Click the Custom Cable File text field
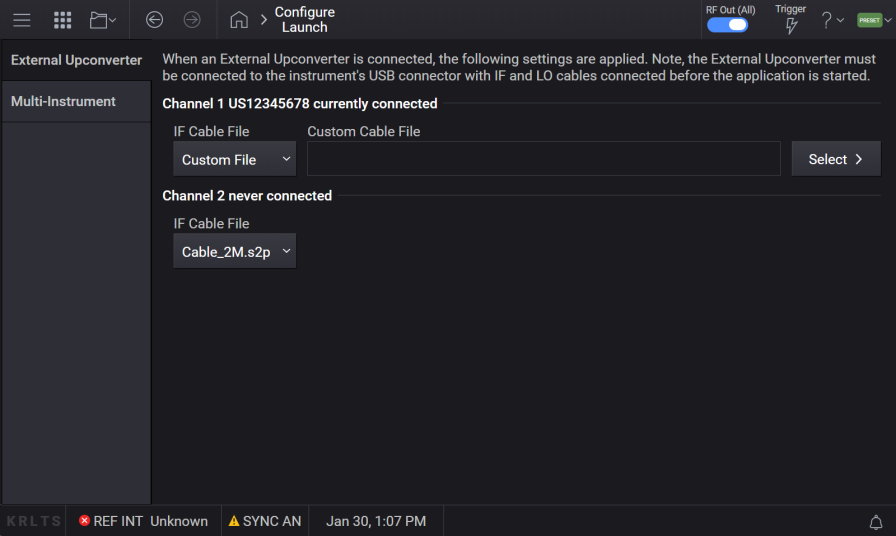Viewport: 896px width, 536px height. click(x=543, y=159)
